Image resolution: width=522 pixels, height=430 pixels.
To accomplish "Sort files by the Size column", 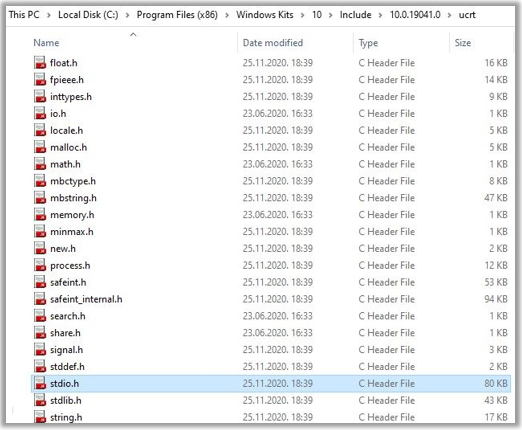I will click(463, 43).
